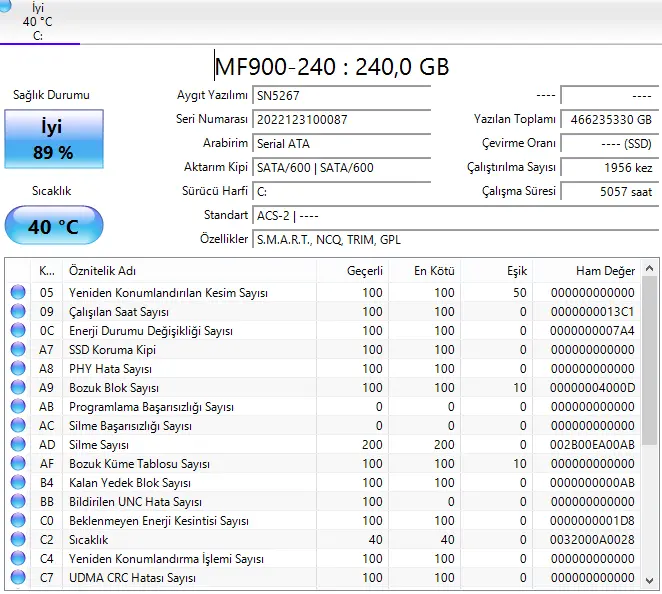Image resolution: width=662 pixels, height=594 pixels.
Task: Click status circle for Çalışılan Saat Sayısı row
Action: tap(18, 311)
